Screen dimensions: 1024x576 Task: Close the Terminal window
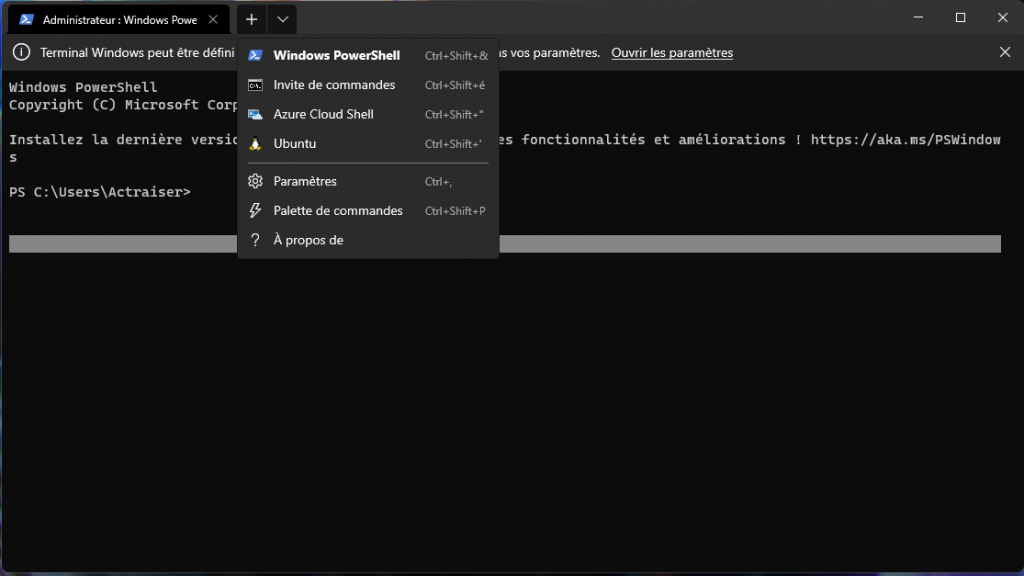[x=1002, y=18]
